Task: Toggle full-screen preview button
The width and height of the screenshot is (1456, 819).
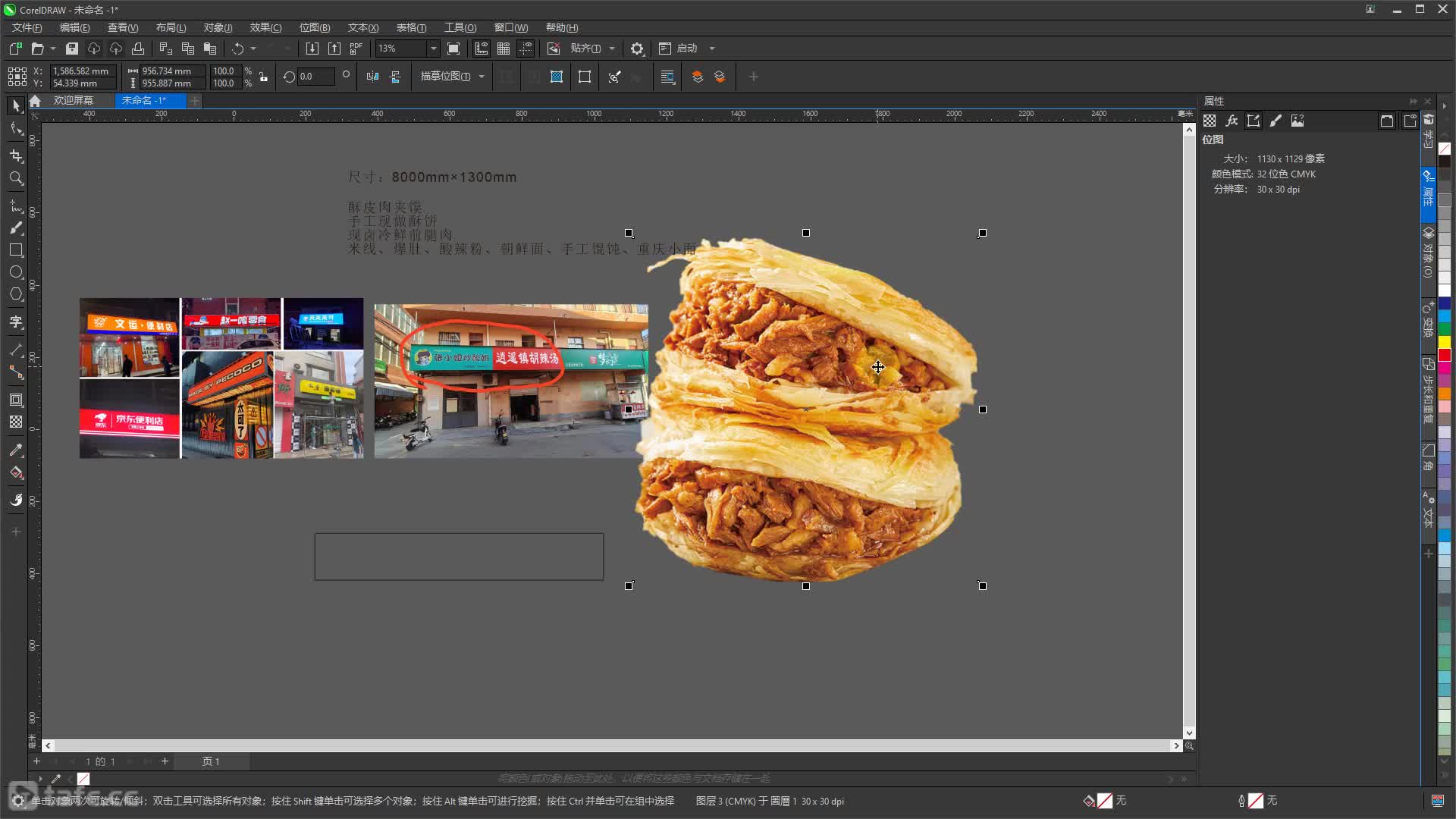Action: point(453,49)
